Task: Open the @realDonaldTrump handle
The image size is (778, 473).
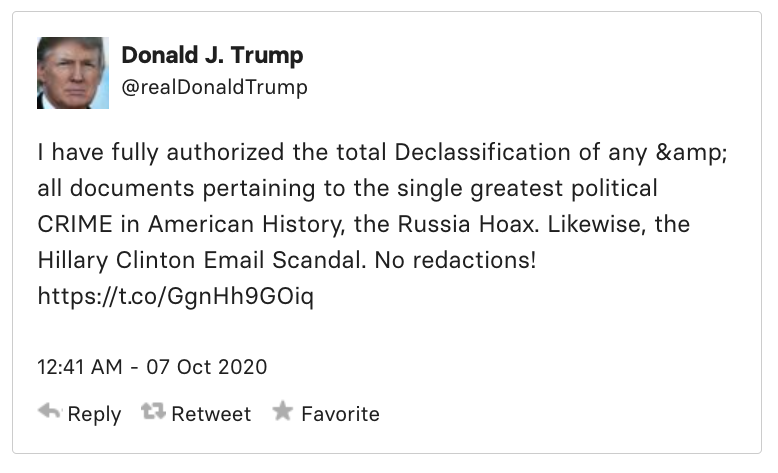Action: point(214,88)
